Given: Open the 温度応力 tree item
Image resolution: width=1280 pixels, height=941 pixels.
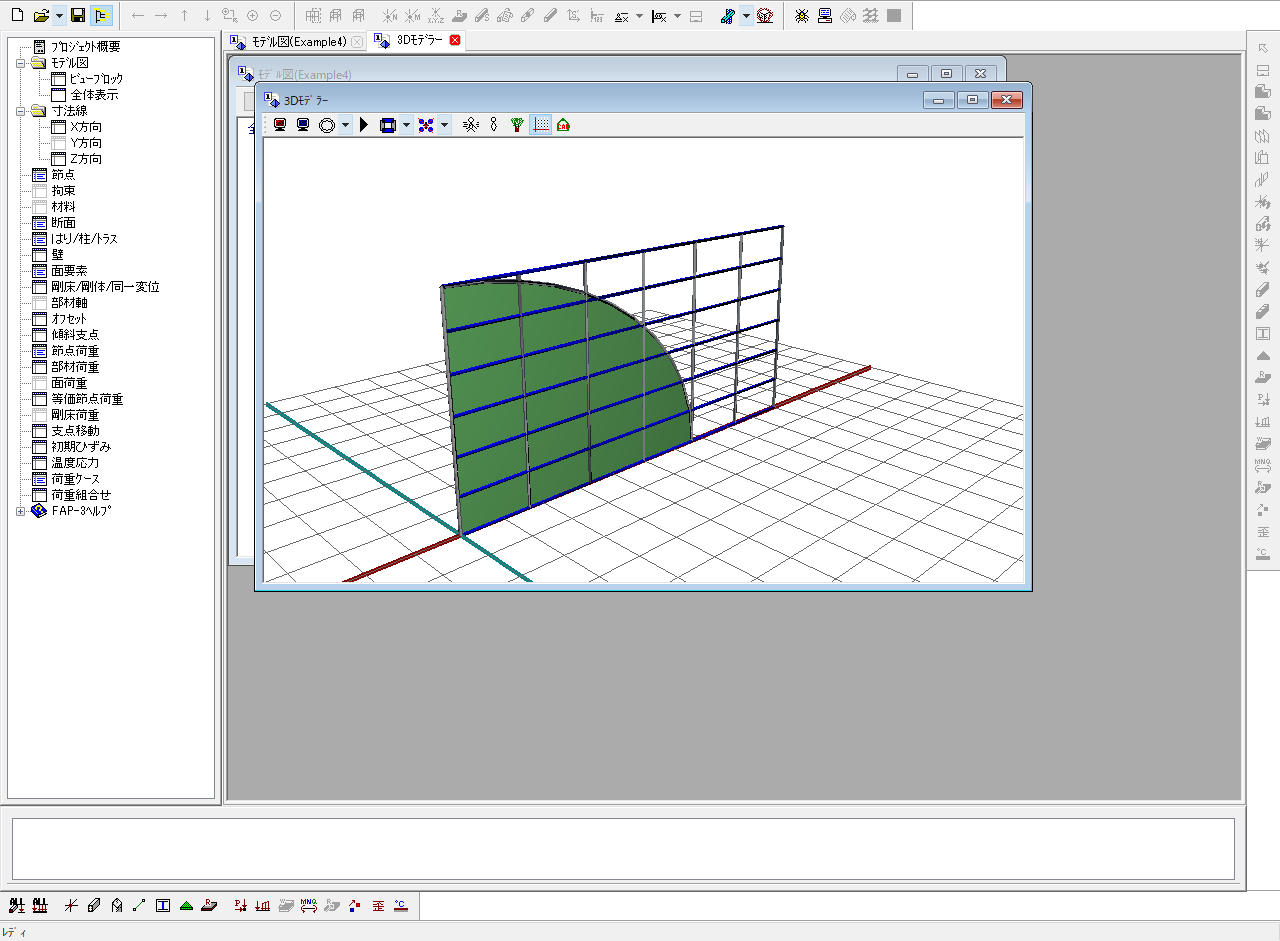Looking at the screenshot, I should coord(75,463).
